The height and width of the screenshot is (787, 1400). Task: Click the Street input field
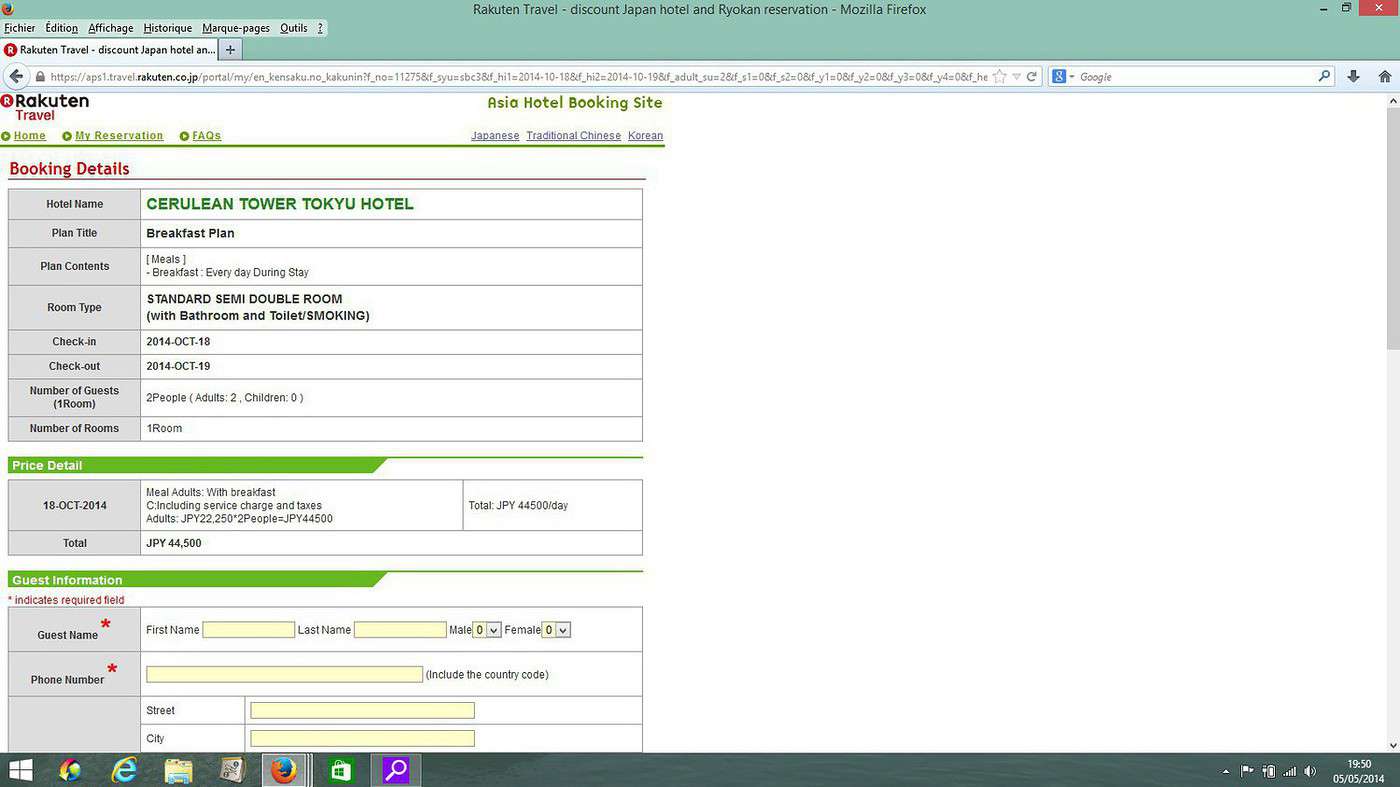[362, 711]
